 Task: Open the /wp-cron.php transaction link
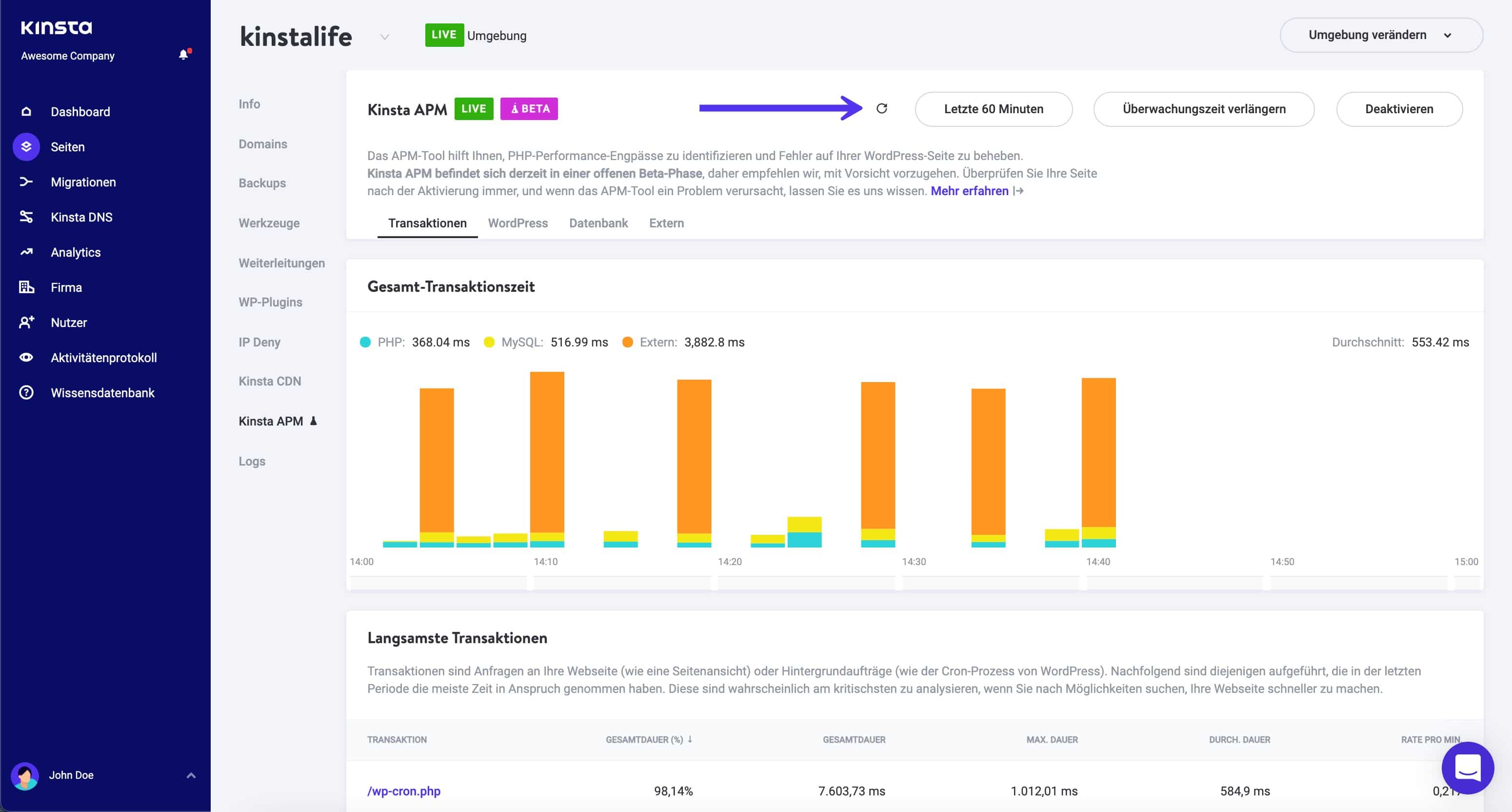coord(404,791)
